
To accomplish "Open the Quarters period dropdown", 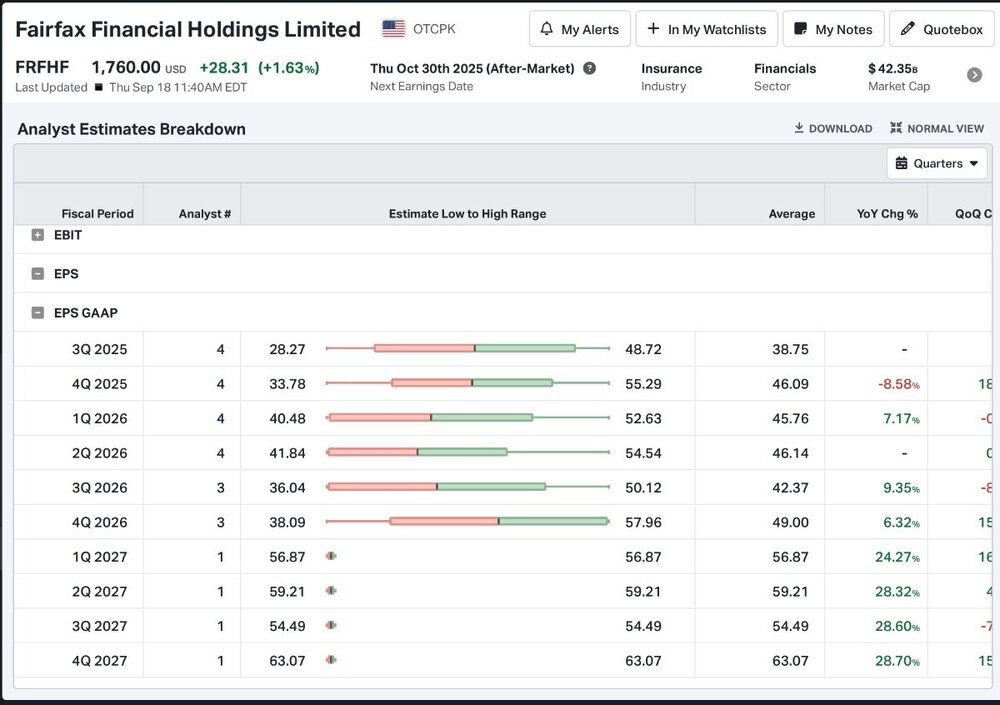I will pyautogui.click(x=936, y=163).
